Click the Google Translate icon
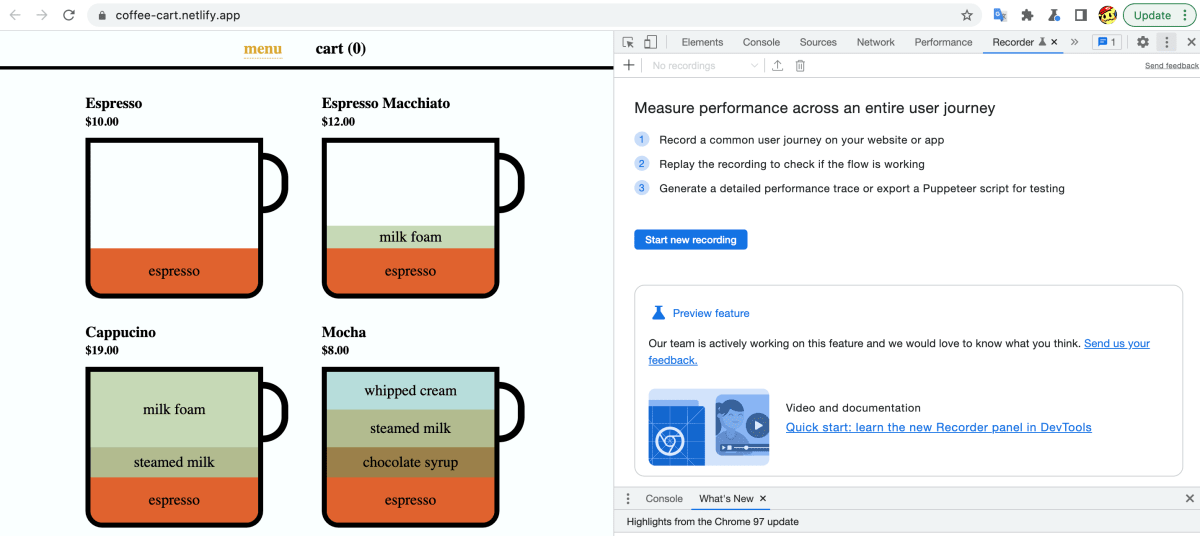The width and height of the screenshot is (1200, 536). [x=1000, y=15]
